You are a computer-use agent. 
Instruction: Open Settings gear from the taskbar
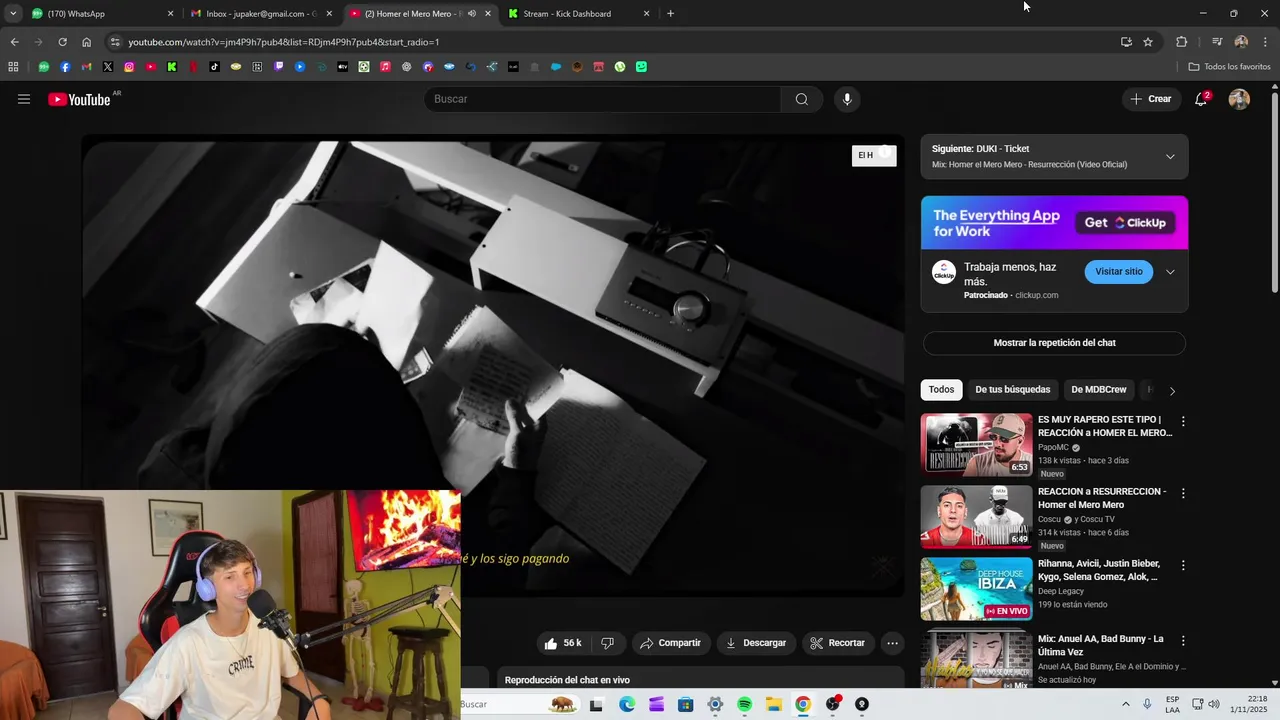pyautogui.click(x=715, y=704)
